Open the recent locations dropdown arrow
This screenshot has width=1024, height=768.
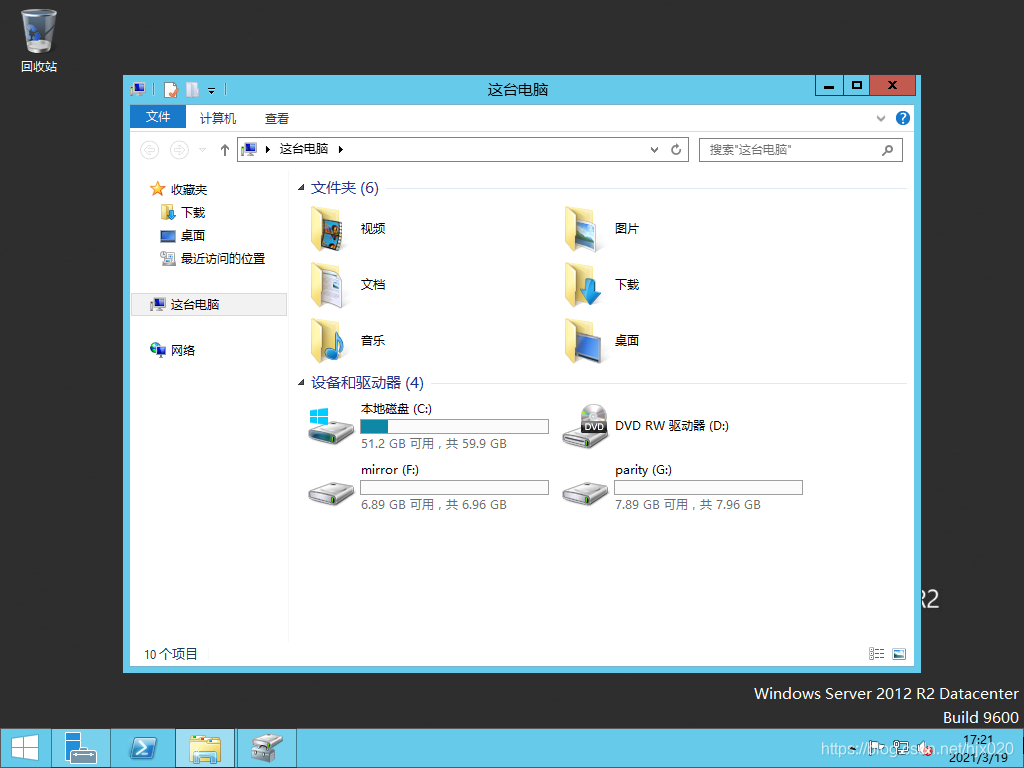[202, 150]
